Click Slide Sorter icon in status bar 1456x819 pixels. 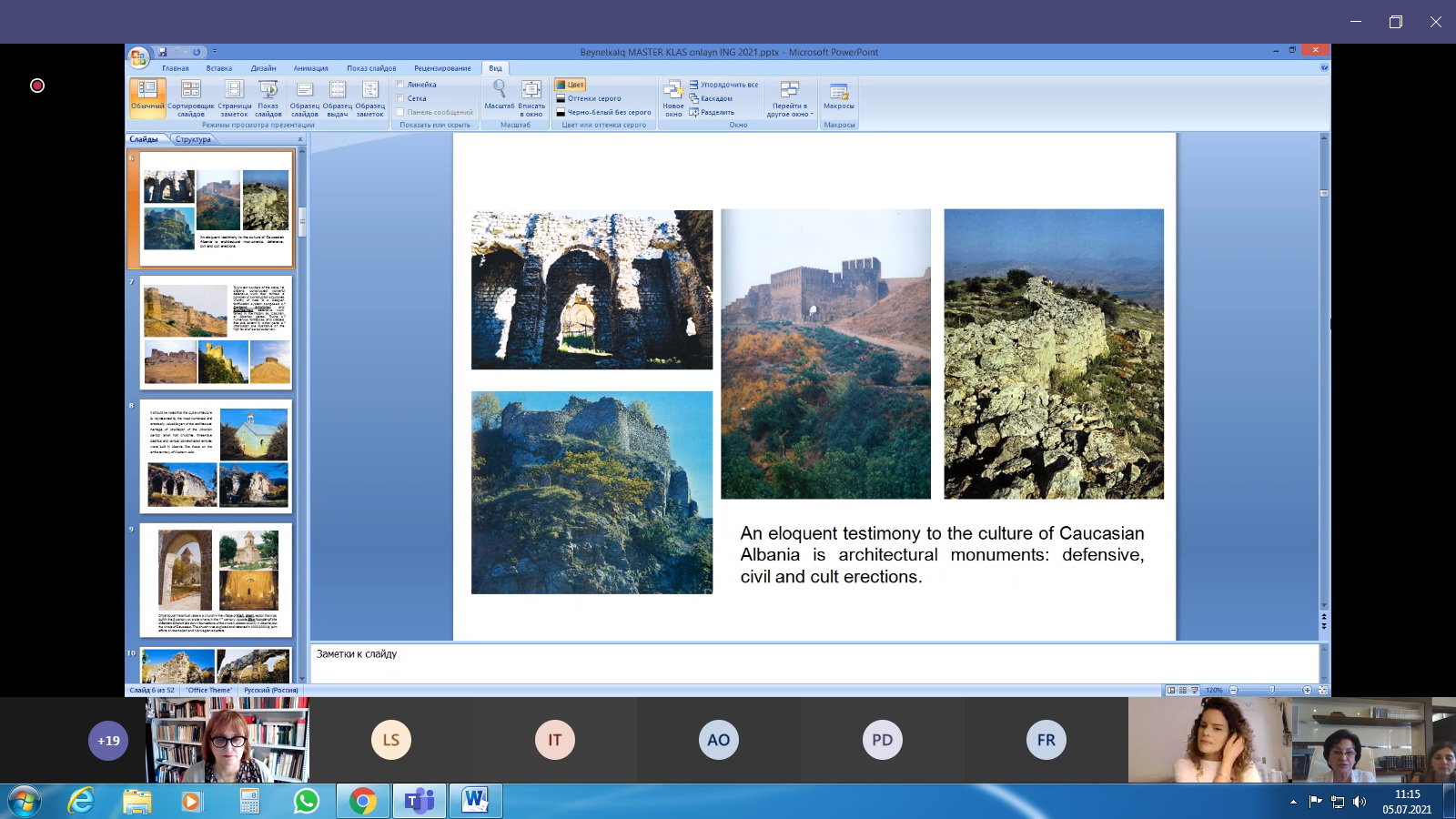click(1183, 690)
